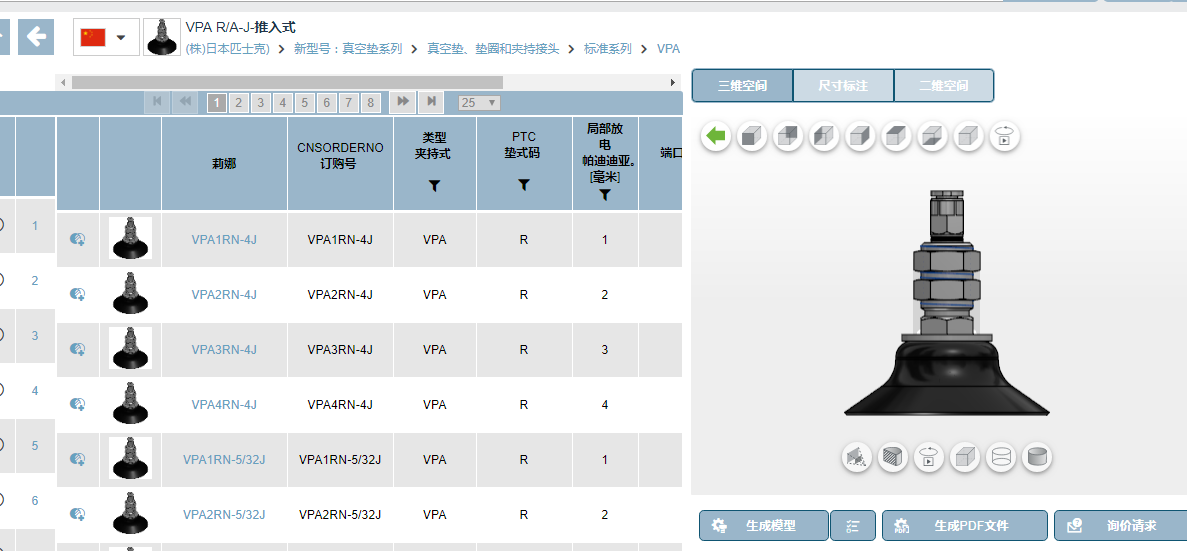Click the exploded view icon below model
Viewport: 1187px width, 551px height.
tap(857, 457)
